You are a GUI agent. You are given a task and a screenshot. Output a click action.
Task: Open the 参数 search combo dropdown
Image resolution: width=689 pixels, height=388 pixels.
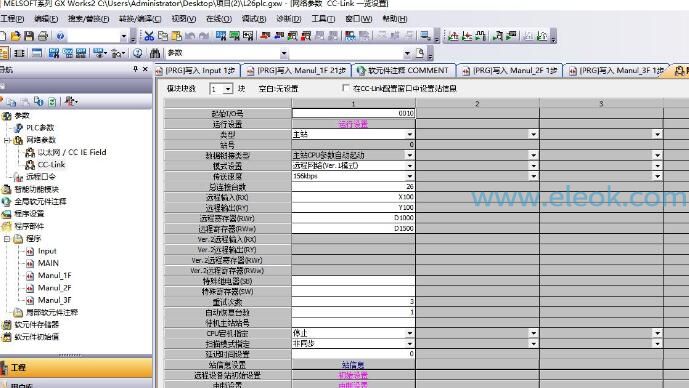(x=284, y=54)
